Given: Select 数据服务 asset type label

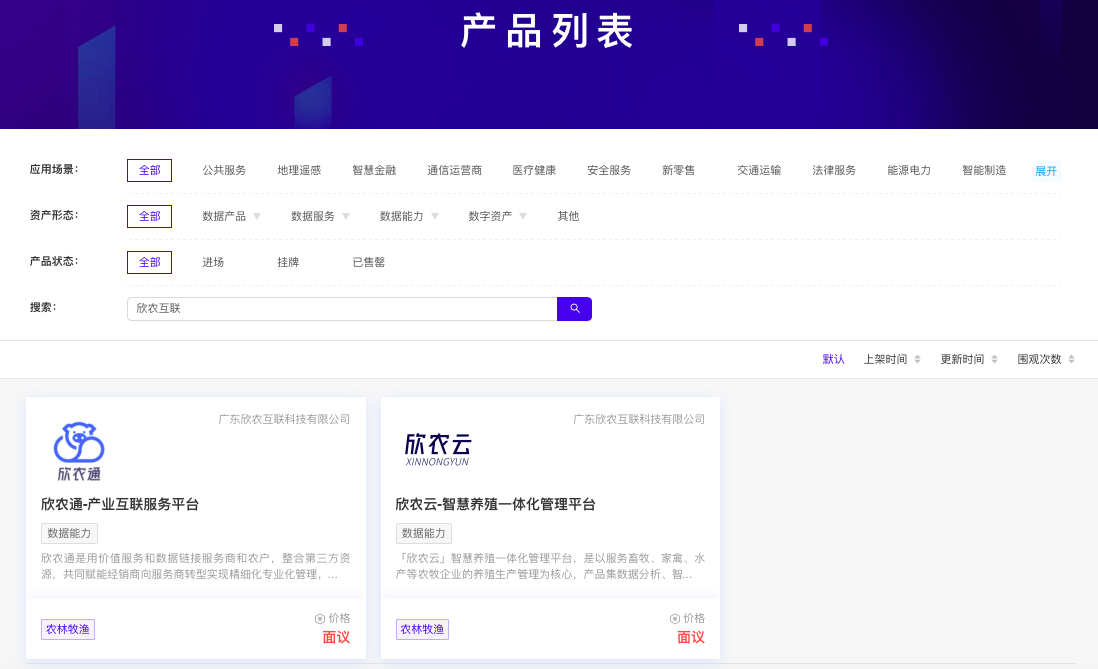Looking at the screenshot, I should (x=312, y=216).
